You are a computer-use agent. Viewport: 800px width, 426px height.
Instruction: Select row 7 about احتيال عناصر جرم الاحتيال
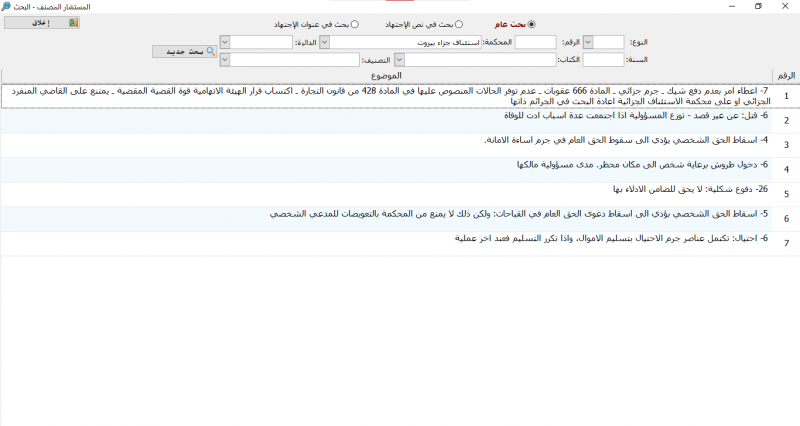pyautogui.click(x=386, y=243)
